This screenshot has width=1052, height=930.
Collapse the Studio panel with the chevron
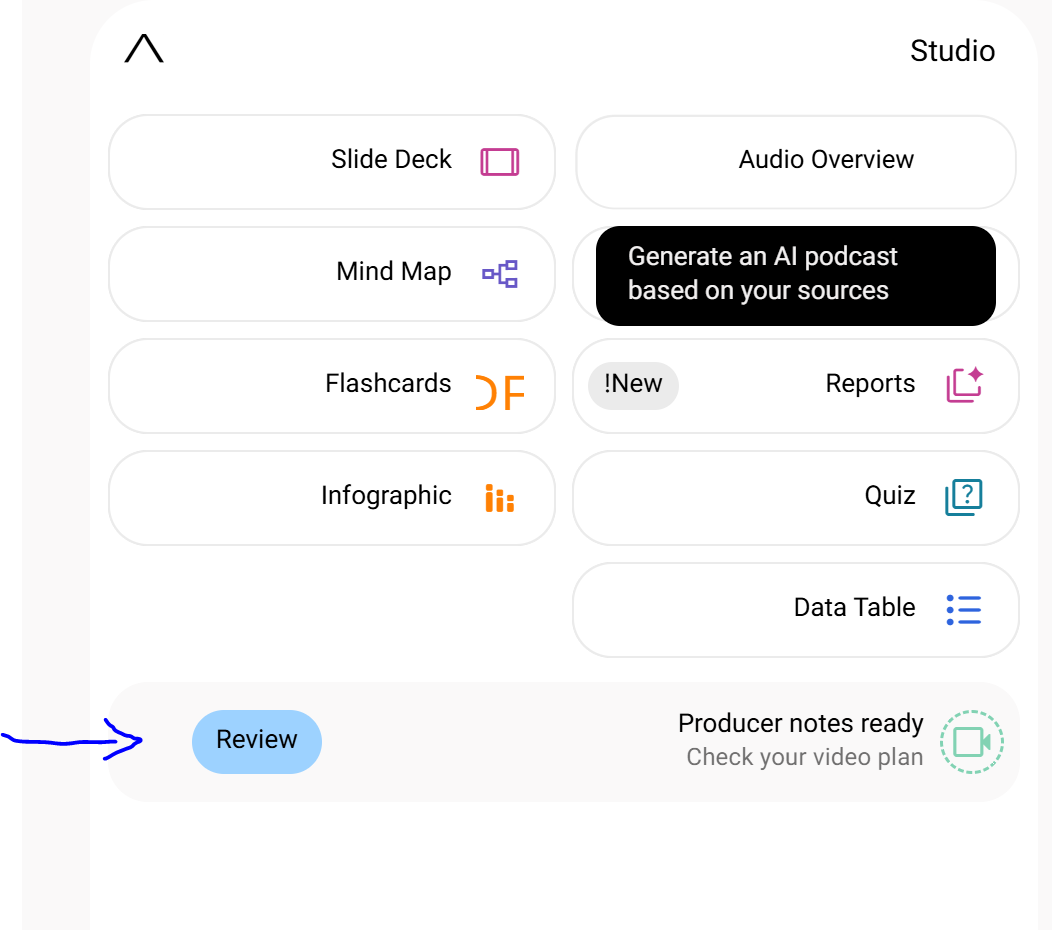144,49
